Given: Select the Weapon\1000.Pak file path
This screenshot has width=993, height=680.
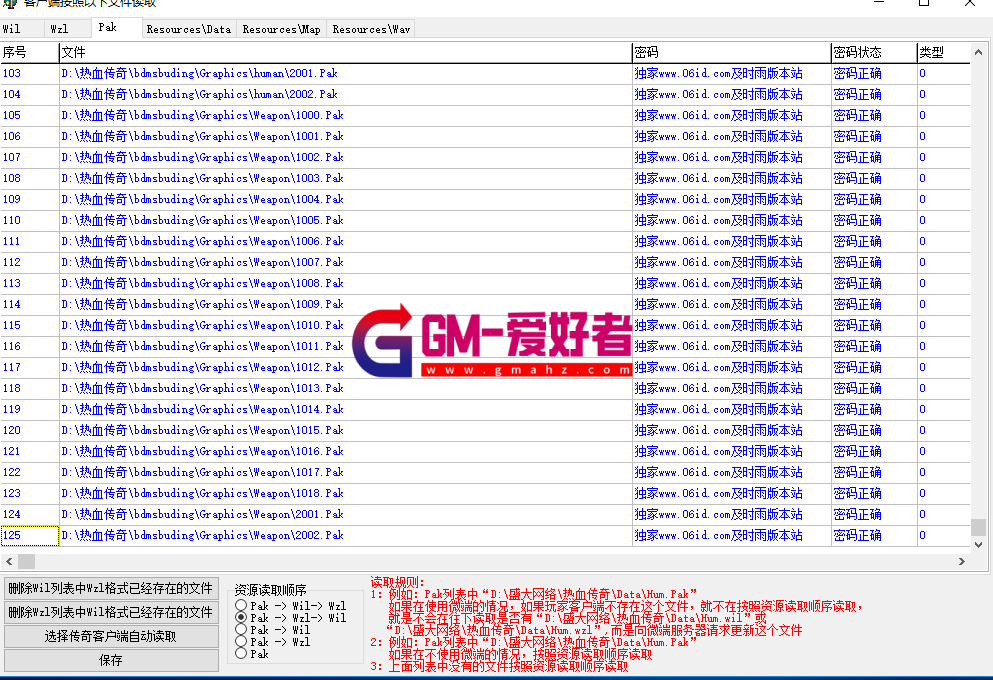Looking at the screenshot, I should [203, 115].
